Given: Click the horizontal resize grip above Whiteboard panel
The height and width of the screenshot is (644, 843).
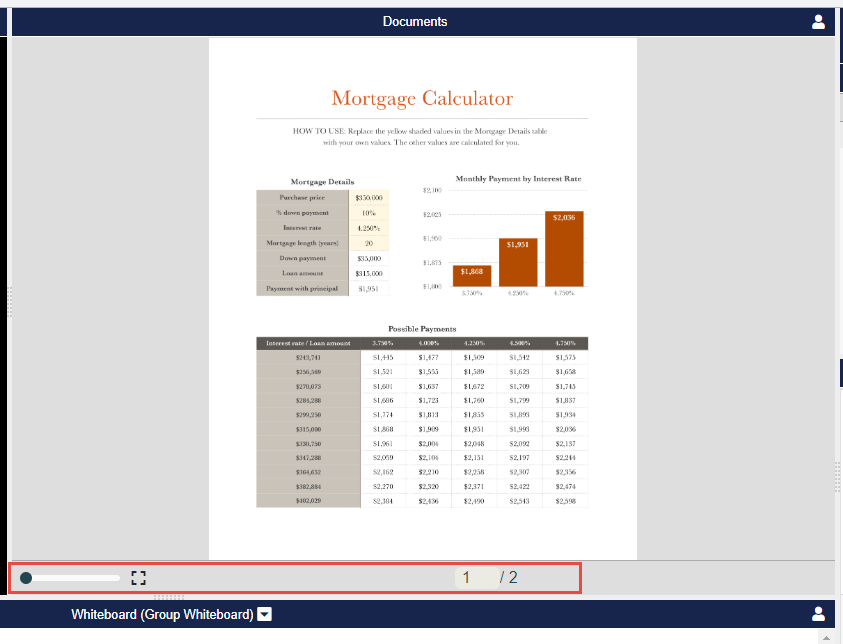Looking at the screenshot, I should (169, 596).
